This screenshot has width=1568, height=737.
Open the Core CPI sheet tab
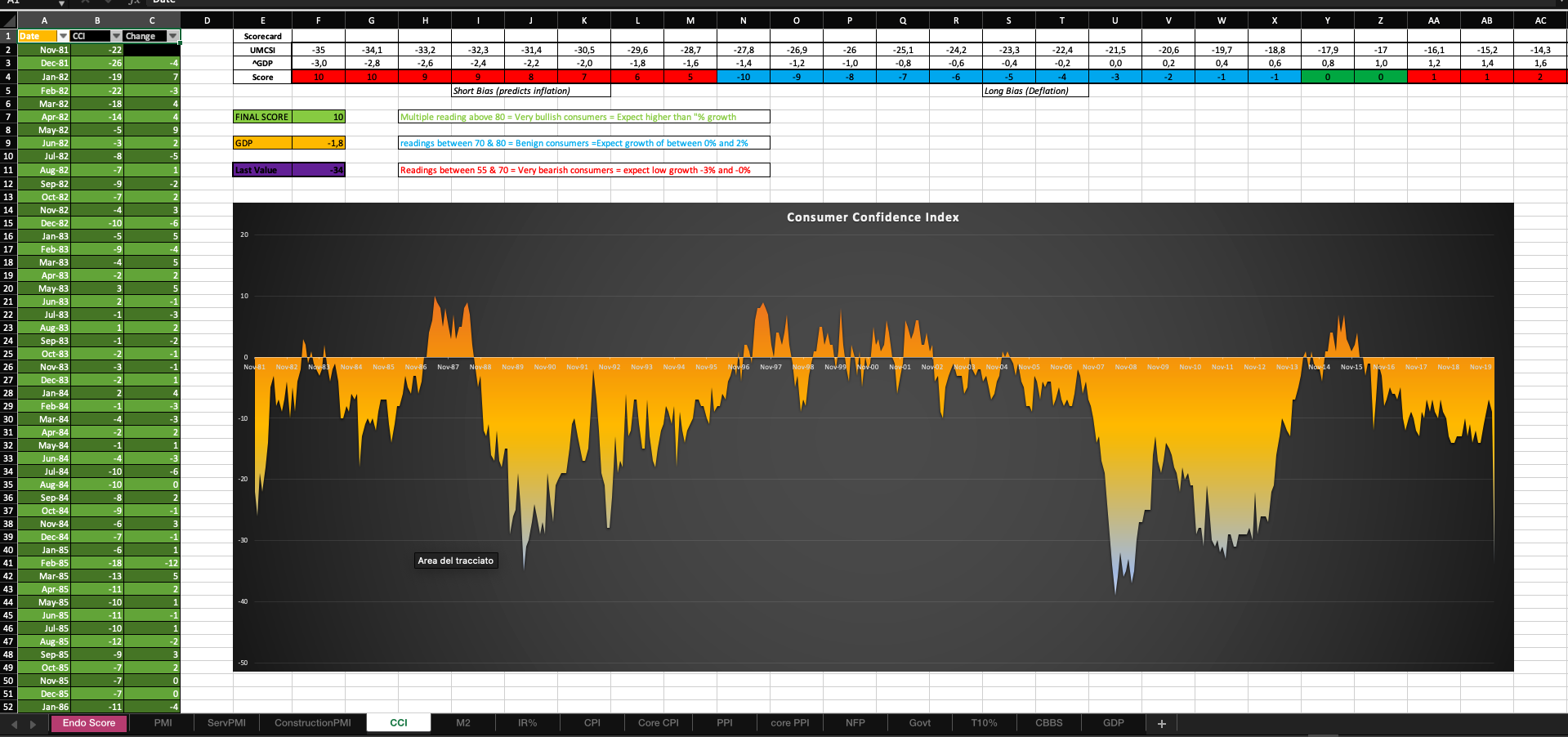659,723
